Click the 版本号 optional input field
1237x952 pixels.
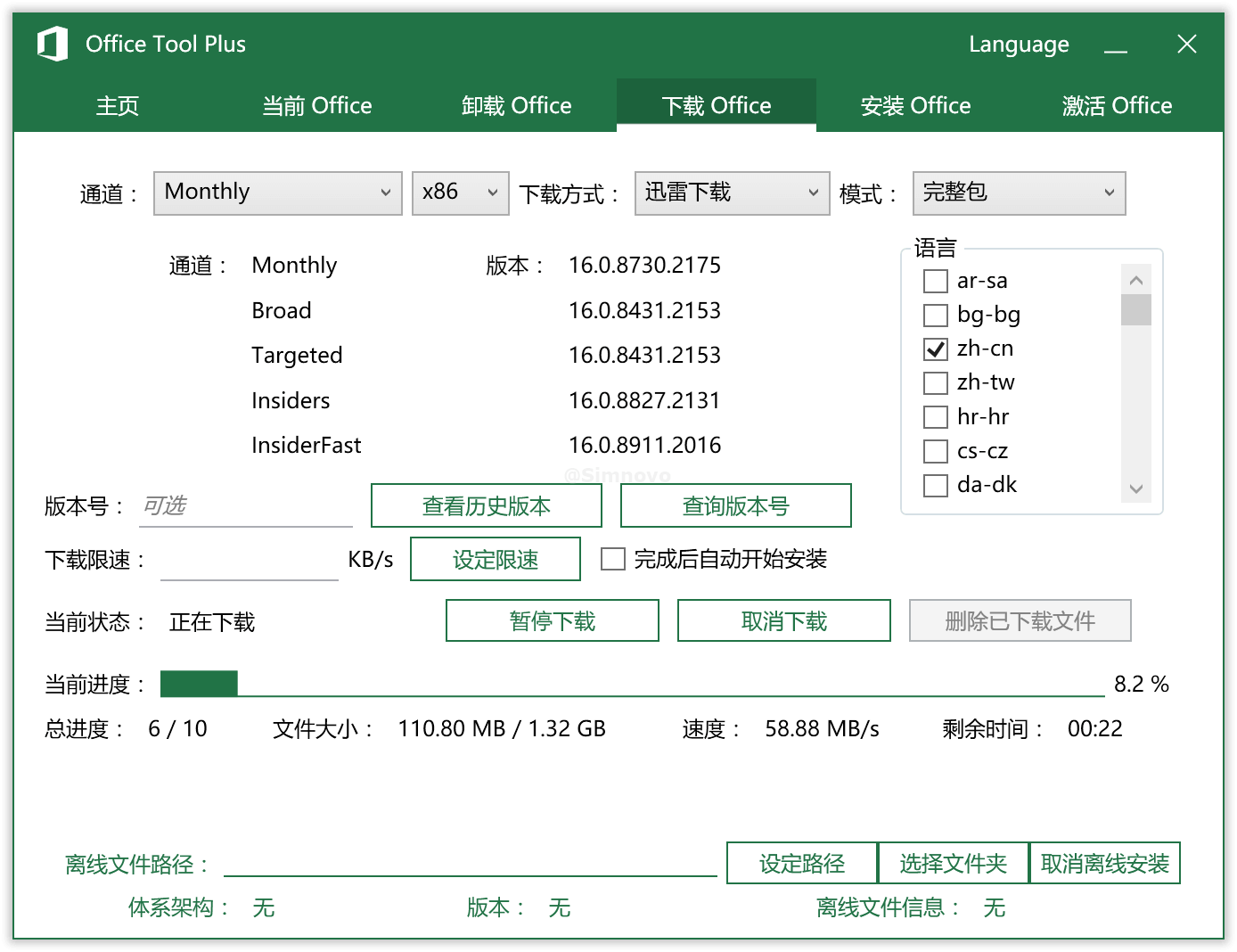(246, 506)
